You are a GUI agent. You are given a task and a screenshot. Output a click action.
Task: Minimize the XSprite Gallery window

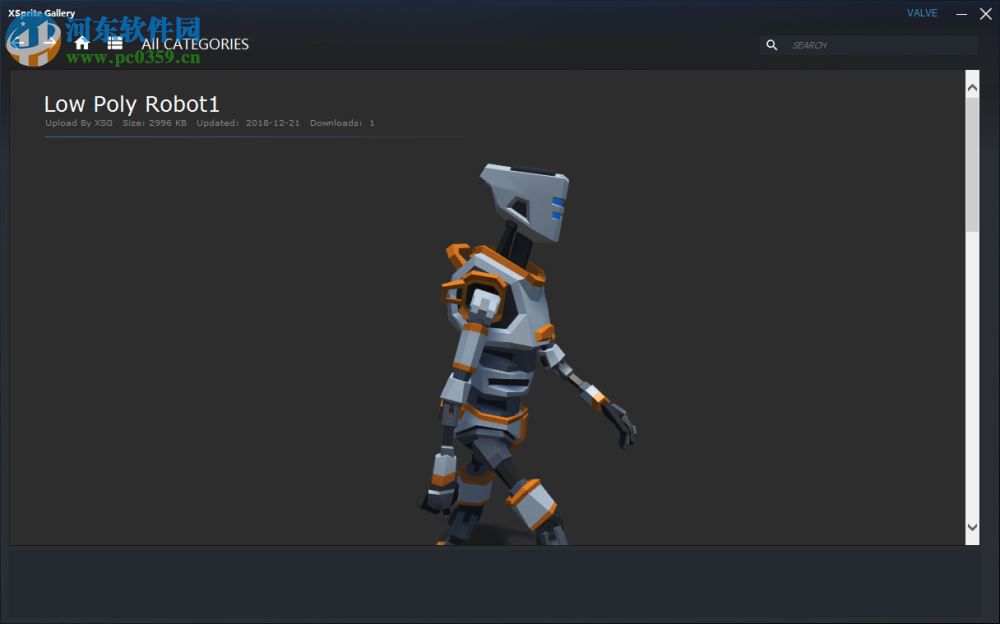[962, 13]
